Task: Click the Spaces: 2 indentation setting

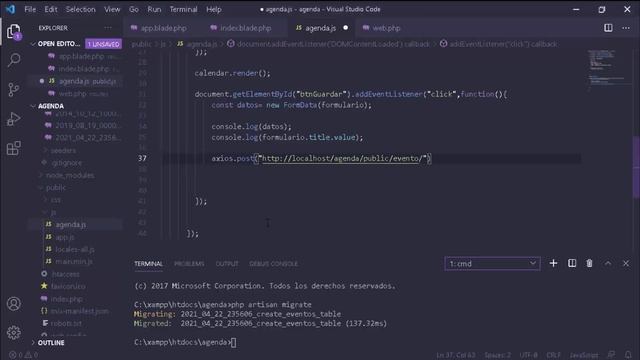Action: (x=498, y=355)
